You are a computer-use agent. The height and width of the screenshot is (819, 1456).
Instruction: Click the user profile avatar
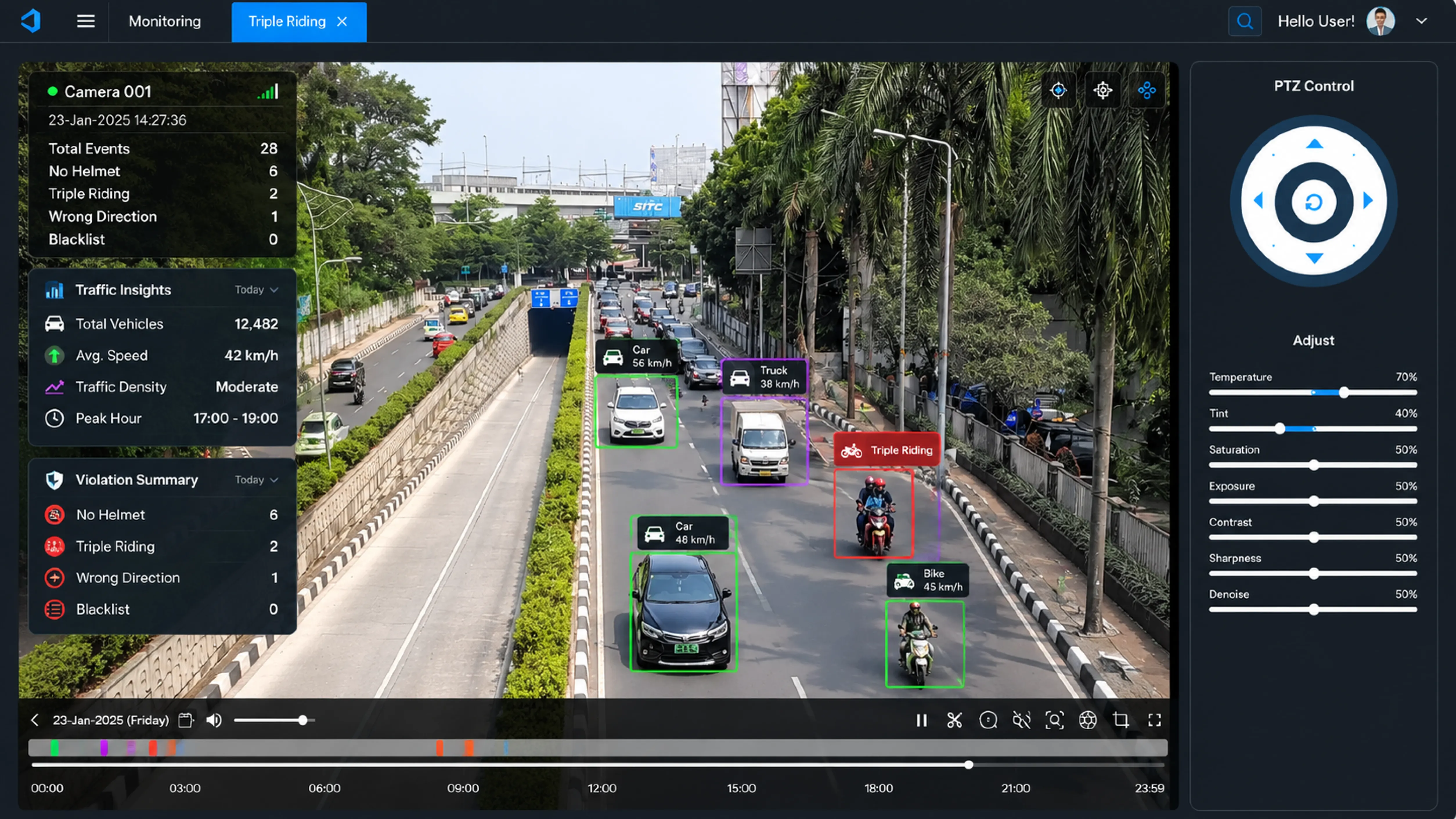coord(1380,21)
